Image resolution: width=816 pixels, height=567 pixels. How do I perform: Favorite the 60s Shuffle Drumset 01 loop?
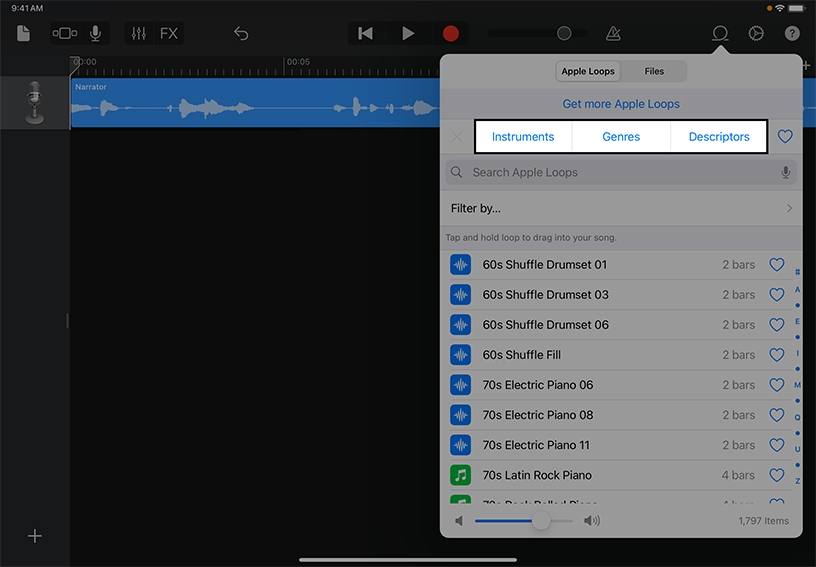[776, 265]
